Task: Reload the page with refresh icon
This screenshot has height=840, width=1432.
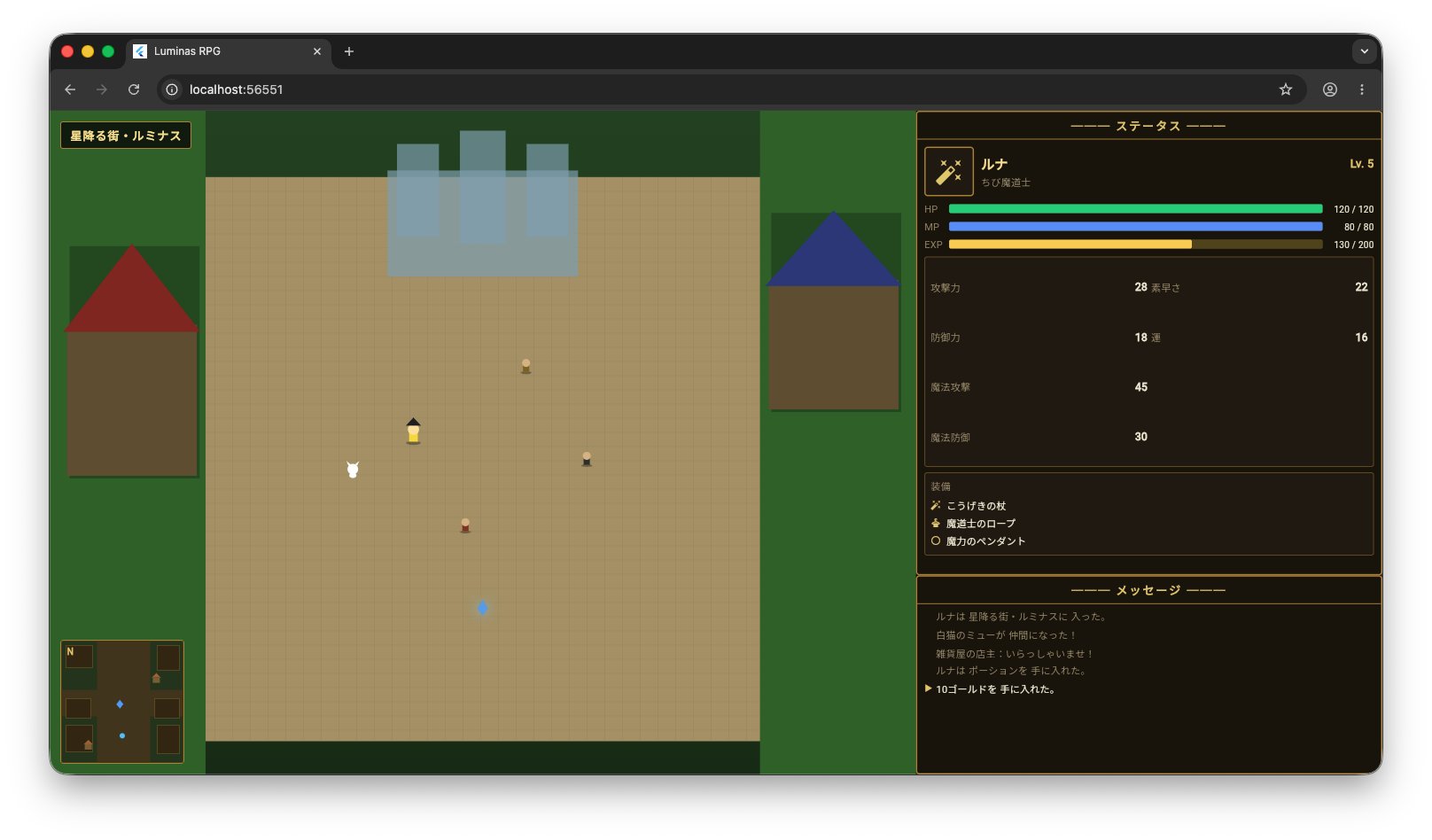Action: (x=134, y=89)
